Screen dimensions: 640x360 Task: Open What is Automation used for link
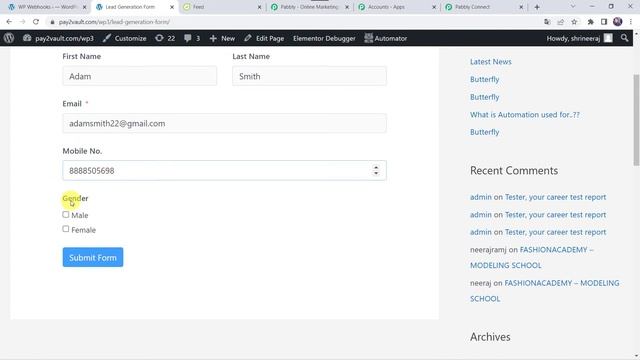(x=524, y=115)
